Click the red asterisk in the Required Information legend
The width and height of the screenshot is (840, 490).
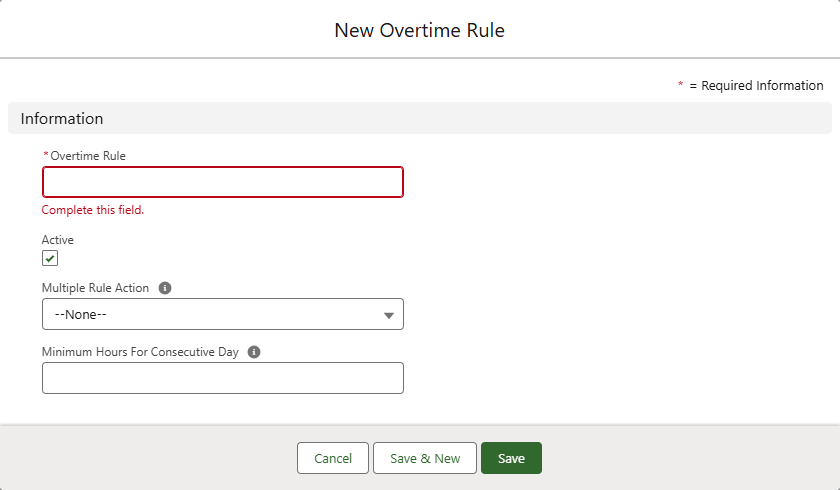(681, 86)
